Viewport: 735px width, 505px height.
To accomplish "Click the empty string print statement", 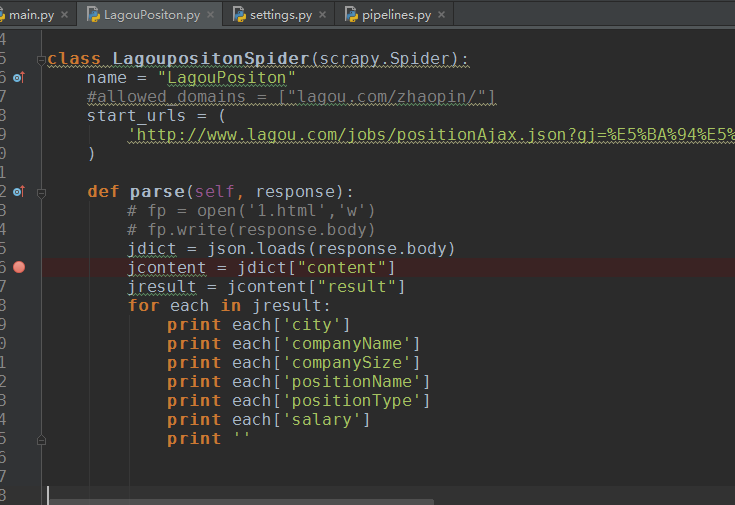I will pos(209,439).
